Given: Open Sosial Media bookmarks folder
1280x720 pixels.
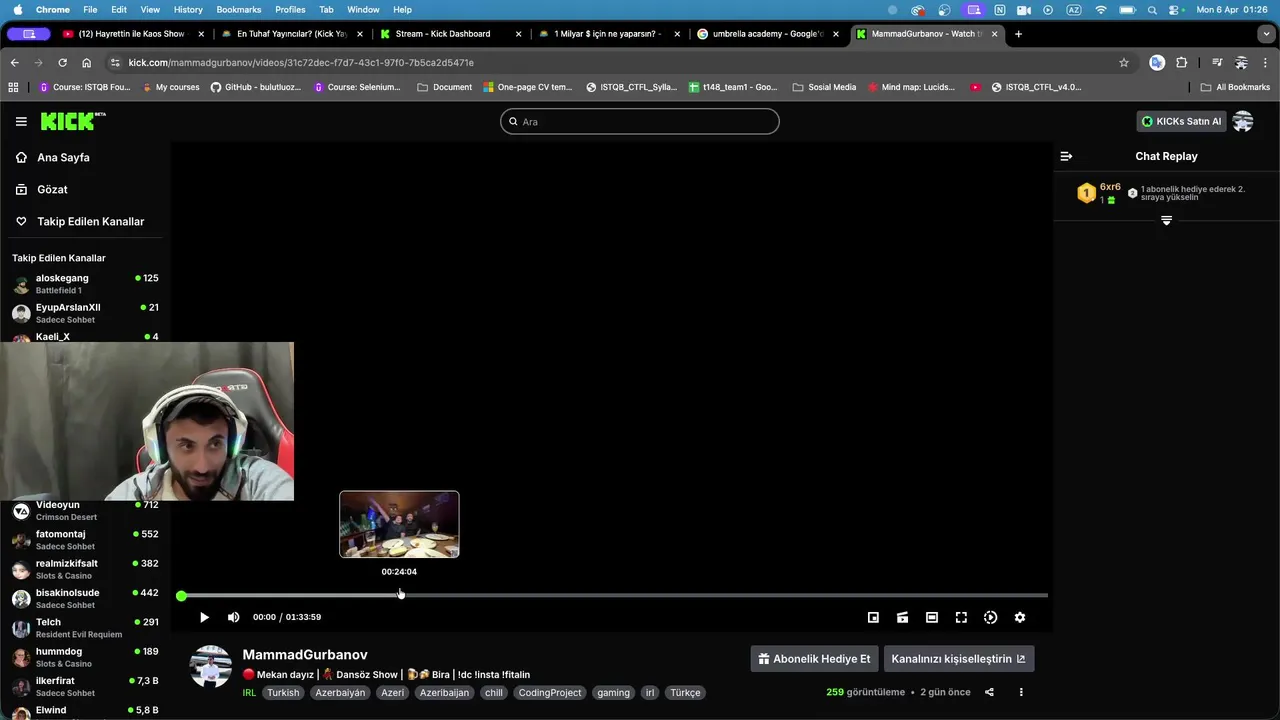Looking at the screenshot, I should [x=824, y=87].
